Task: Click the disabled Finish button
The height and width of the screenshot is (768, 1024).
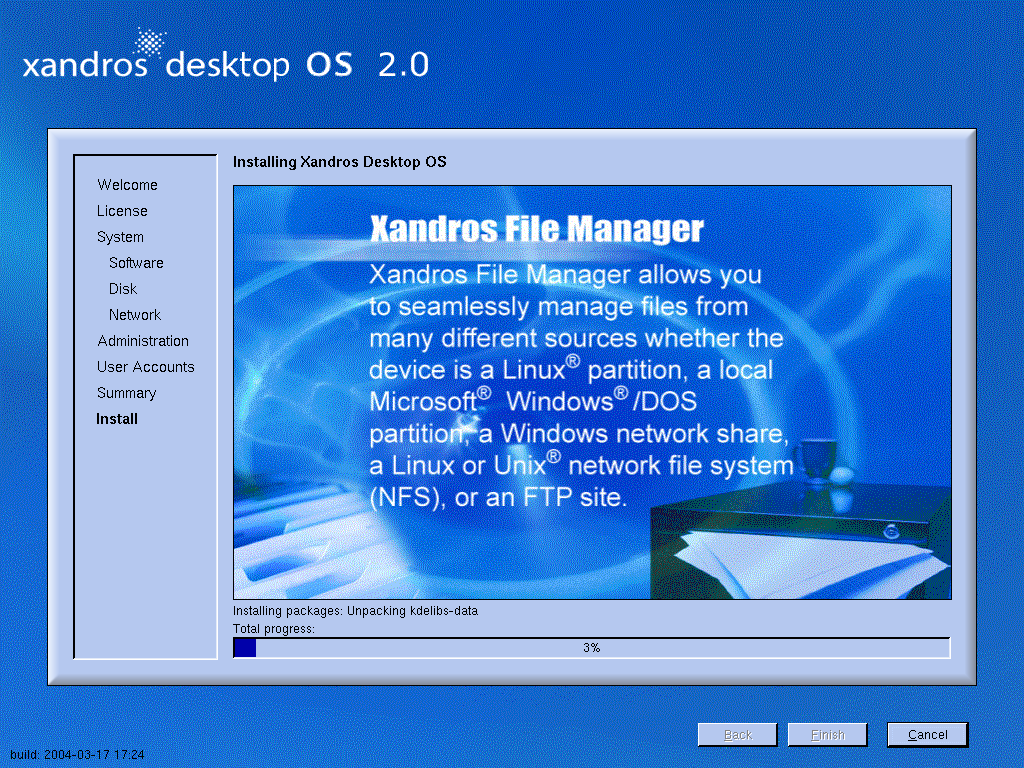Action: [827, 735]
